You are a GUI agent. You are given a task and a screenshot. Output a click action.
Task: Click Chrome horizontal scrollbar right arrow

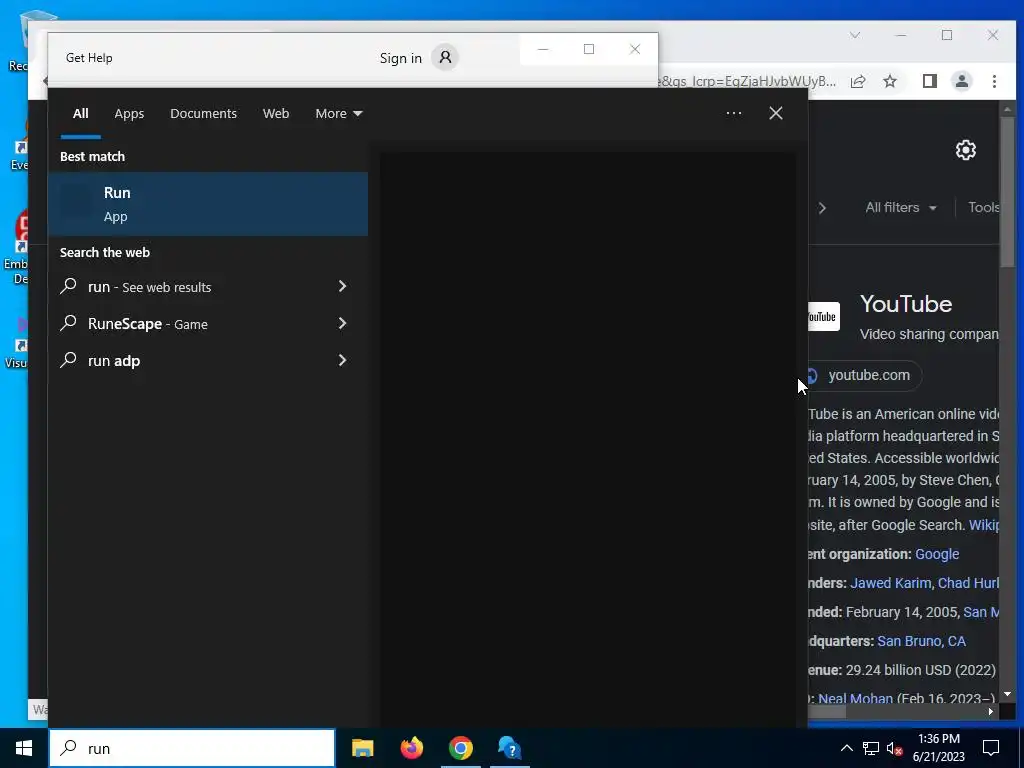(991, 711)
